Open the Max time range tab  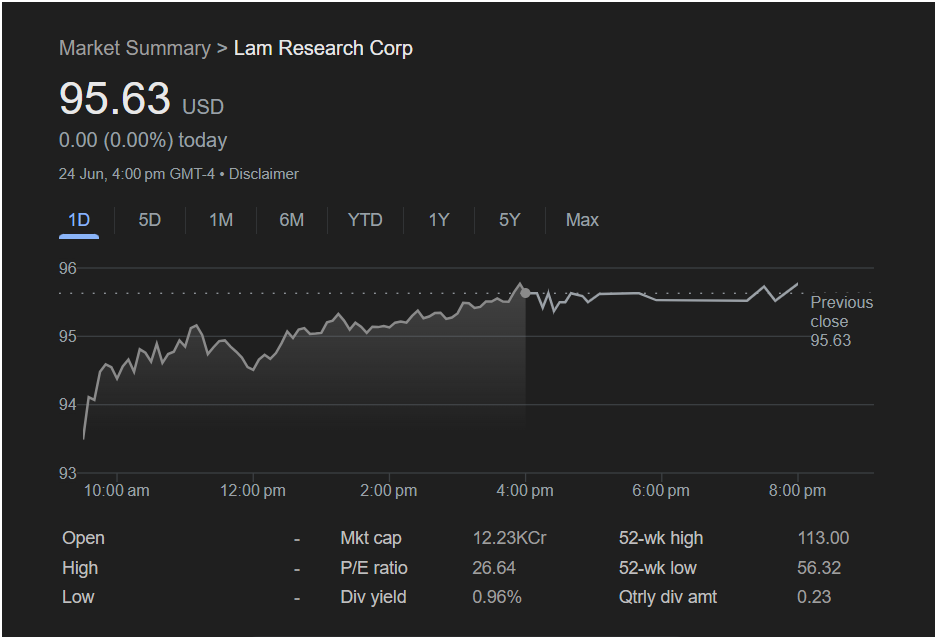582,220
